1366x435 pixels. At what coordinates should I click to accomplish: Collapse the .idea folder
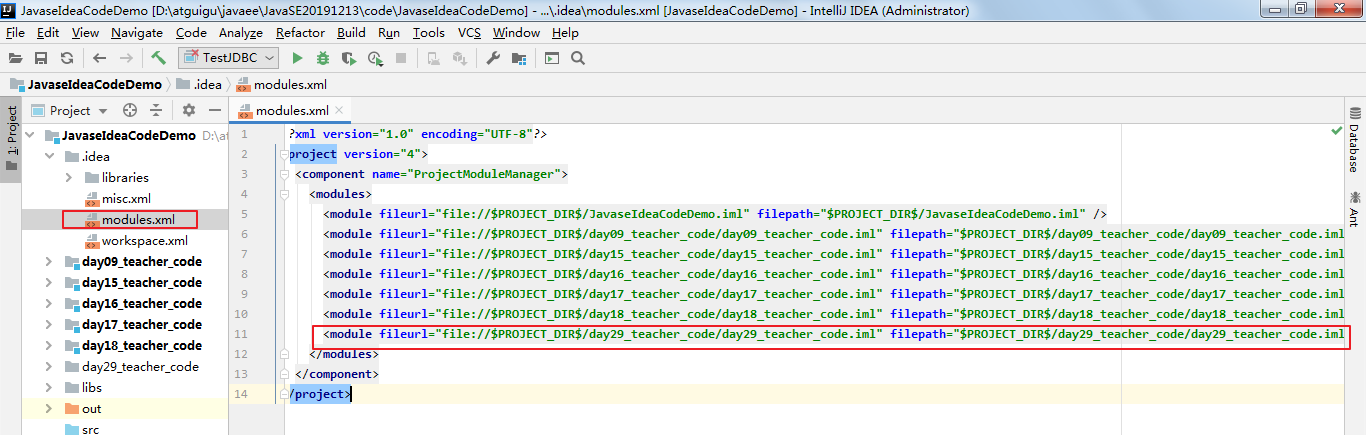[x=49, y=157]
